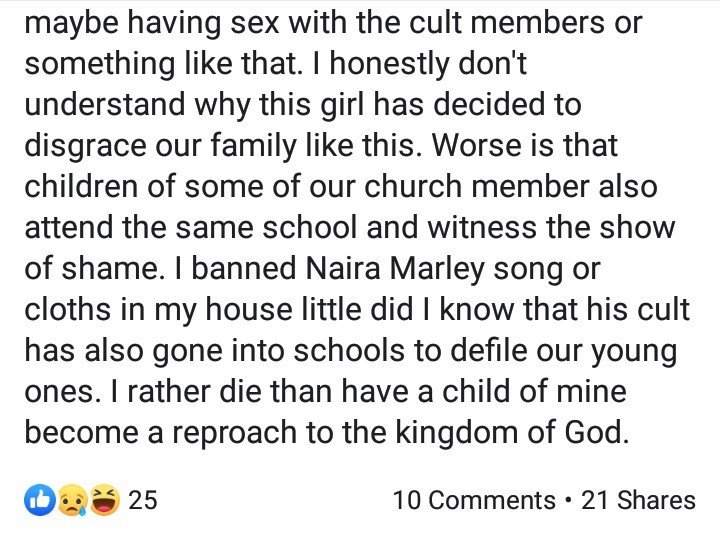View the 21 Shares list
This screenshot has height=537, width=720.
click(x=638, y=500)
